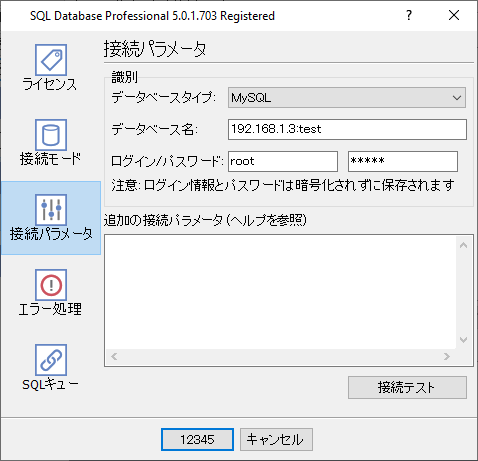This screenshot has width=478, height=461.
Task: Click the textarea scroll down arrow
Action: pos(463,340)
